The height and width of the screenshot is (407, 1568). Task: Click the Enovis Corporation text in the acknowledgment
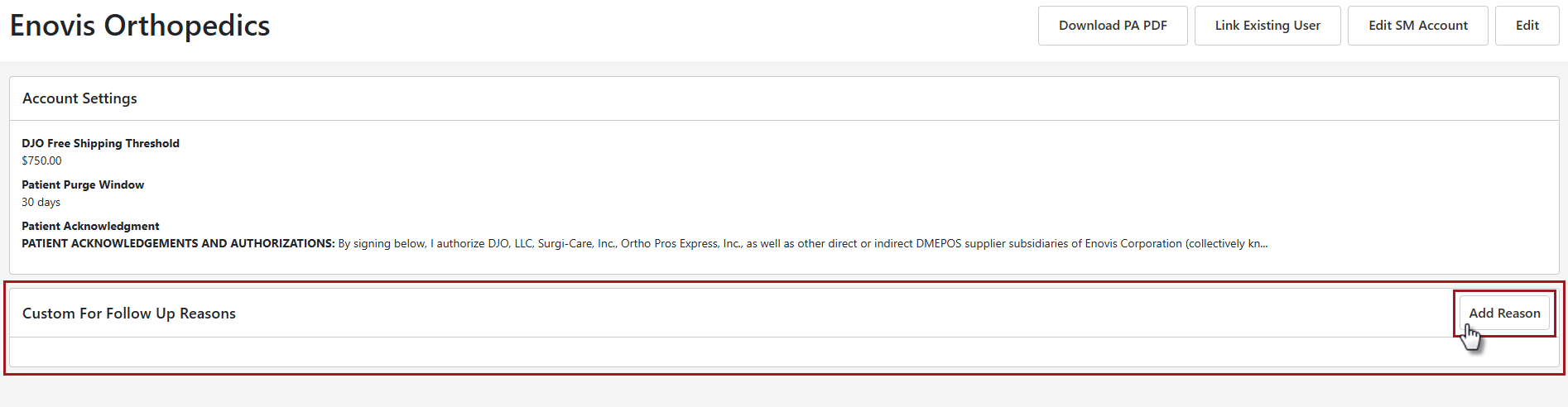coord(1133,243)
